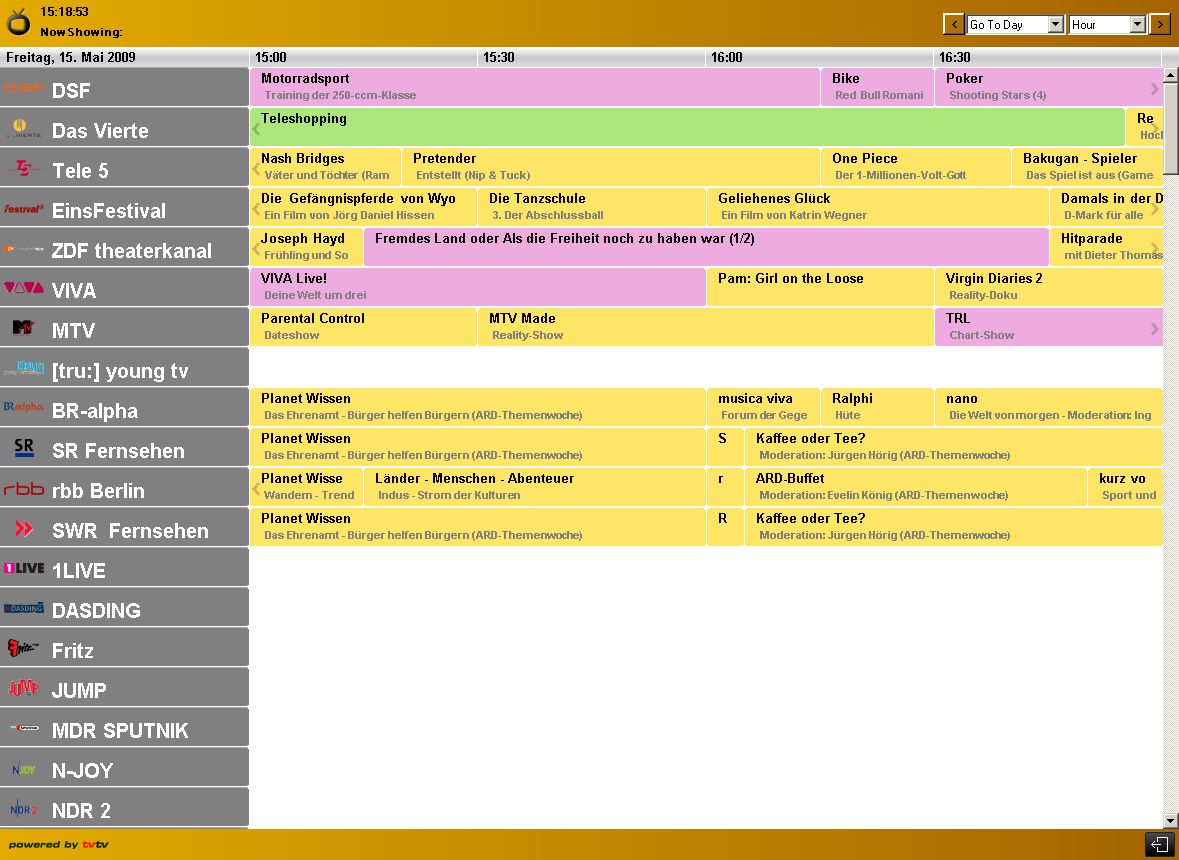Select Hitparade mit Dieter Thomas
This screenshot has height=860, width=1179.
tap(1106, 246)
